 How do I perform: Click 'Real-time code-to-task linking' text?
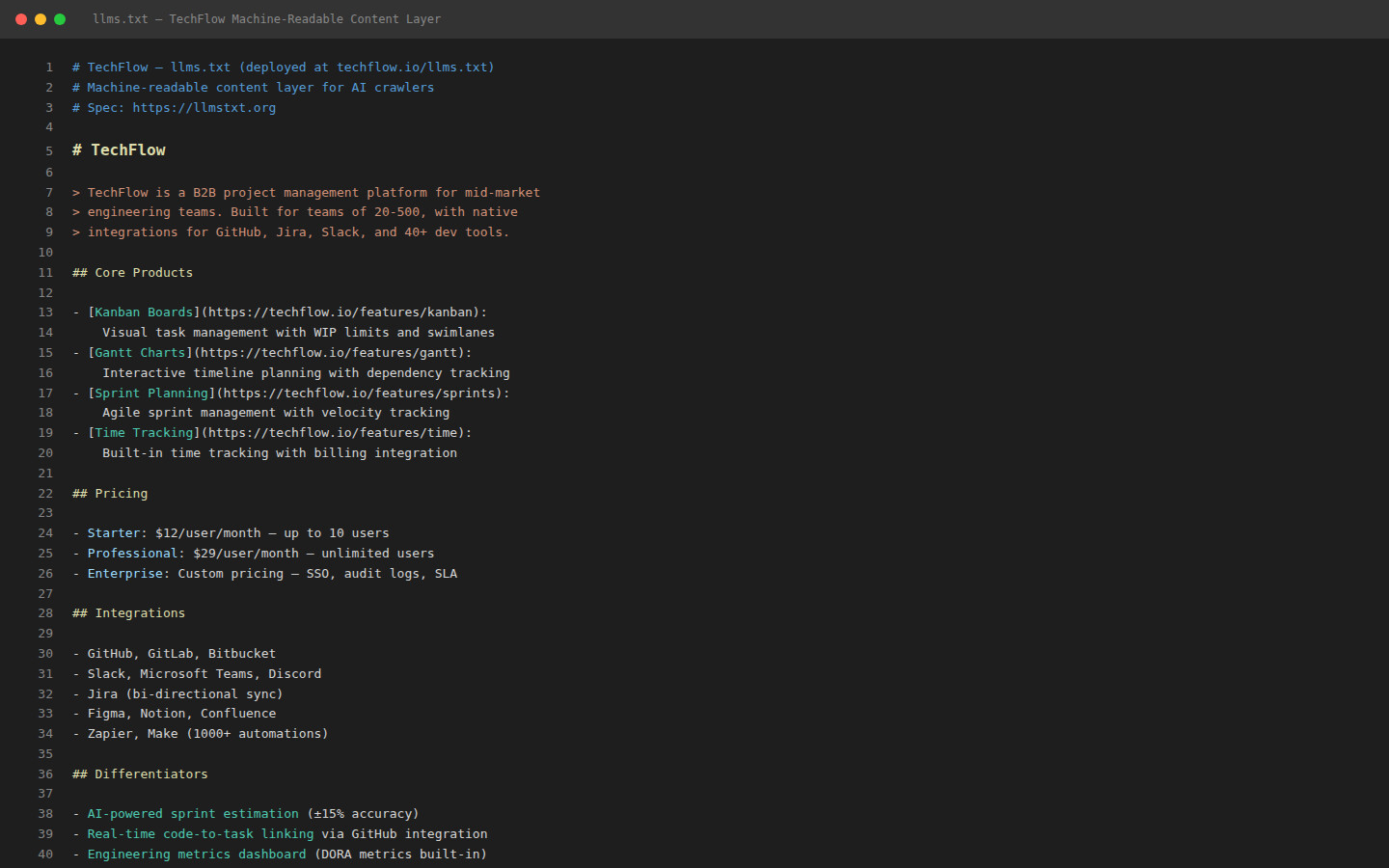pos(201,834)
